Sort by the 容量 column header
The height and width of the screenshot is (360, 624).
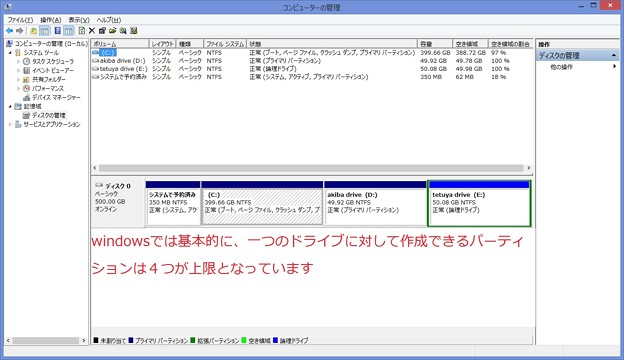coord(435,44)
